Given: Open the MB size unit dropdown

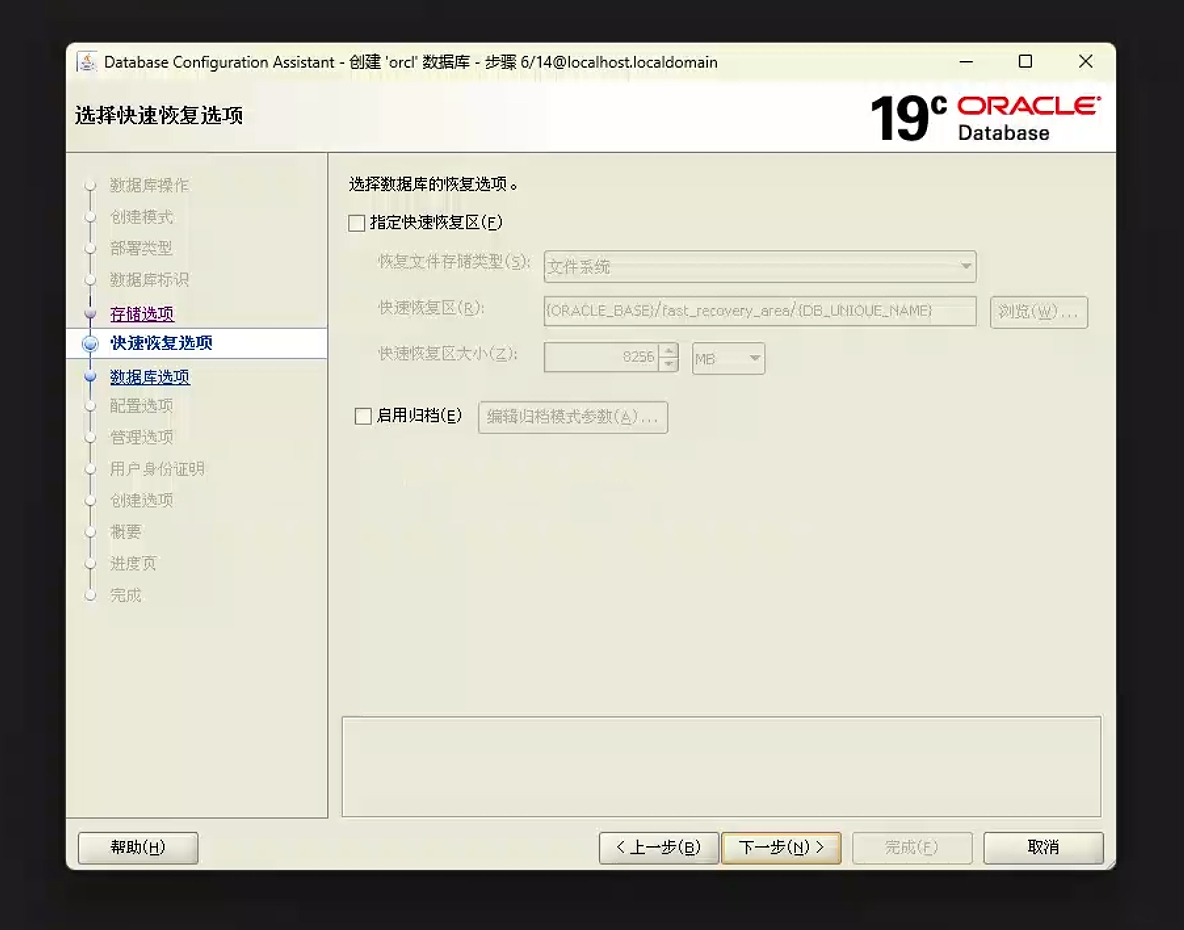Looking at the screenshot, I should coord(728,359).
